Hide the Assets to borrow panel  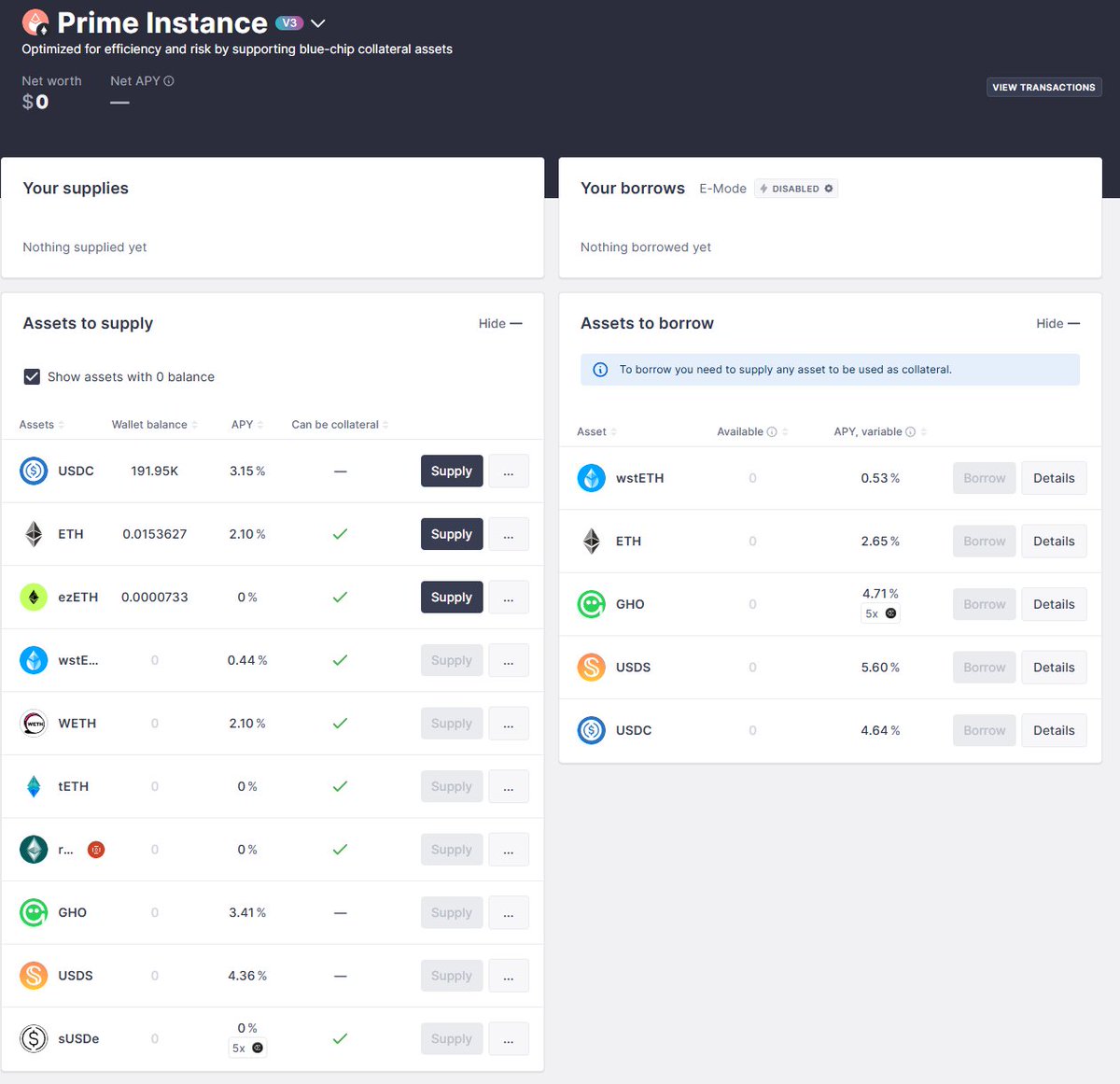pos(1057,323)
